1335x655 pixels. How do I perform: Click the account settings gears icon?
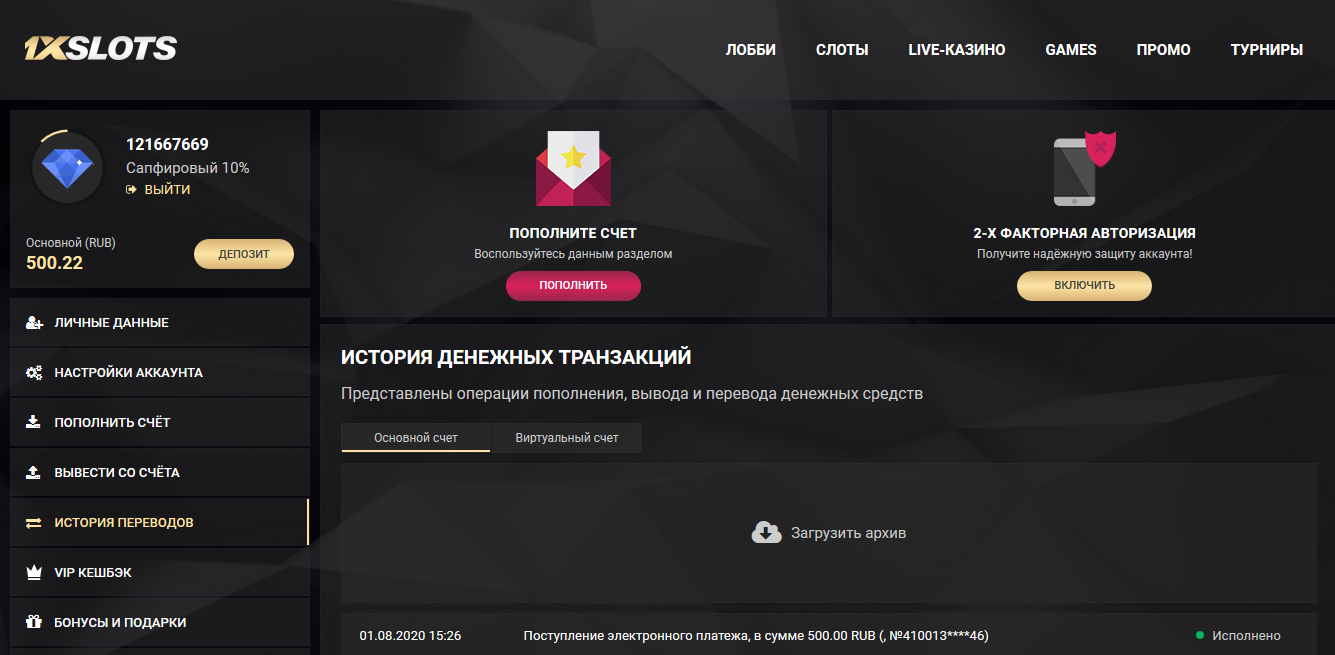tap(34, 372)
